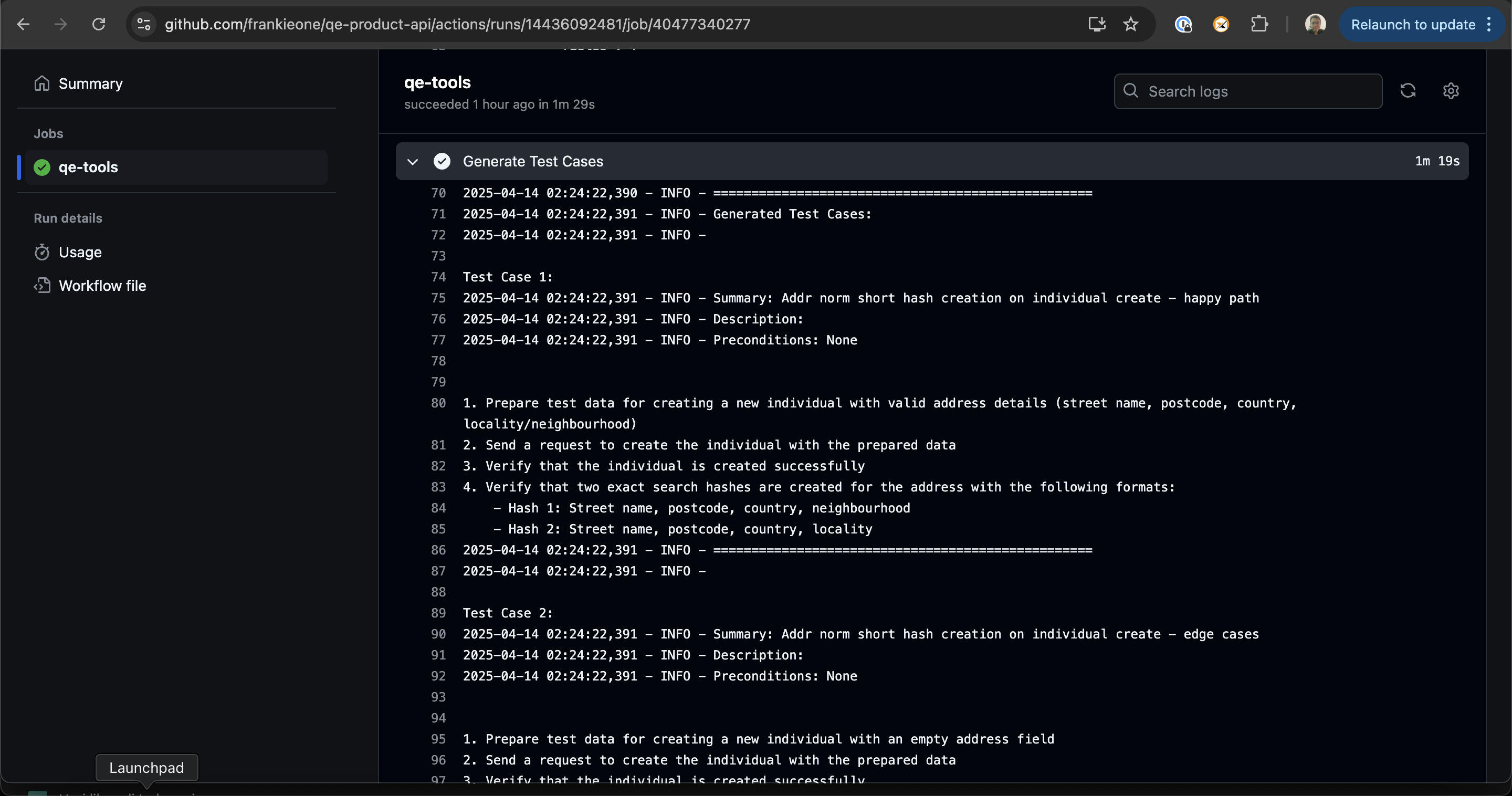Image resolution: width=1512 pixels, height=796 pixels.
Task: Click the browser forward arrow
Action: coord(60,24)
